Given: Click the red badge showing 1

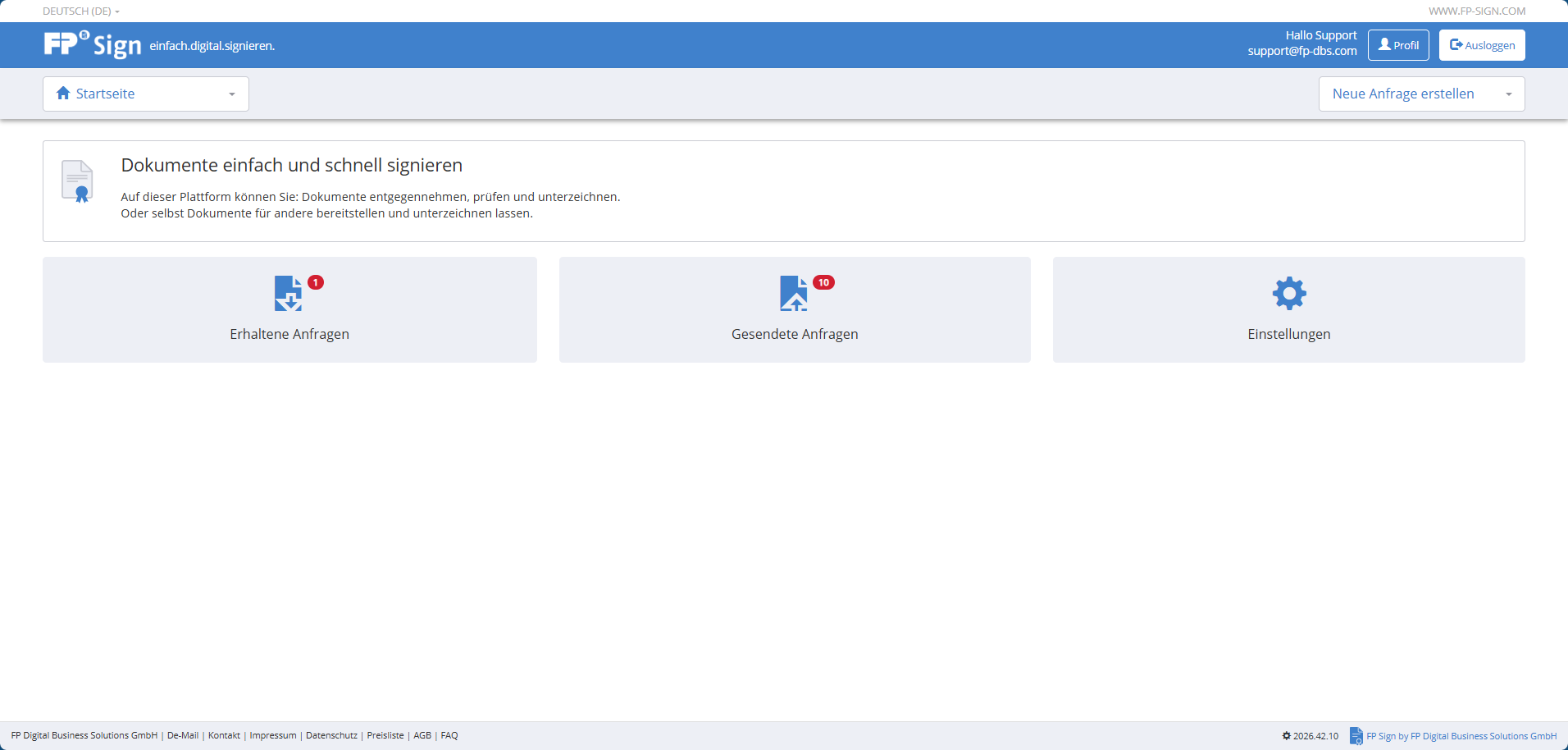Looking at the screenshot, I should pyautogui.click(x=316, y=282).
